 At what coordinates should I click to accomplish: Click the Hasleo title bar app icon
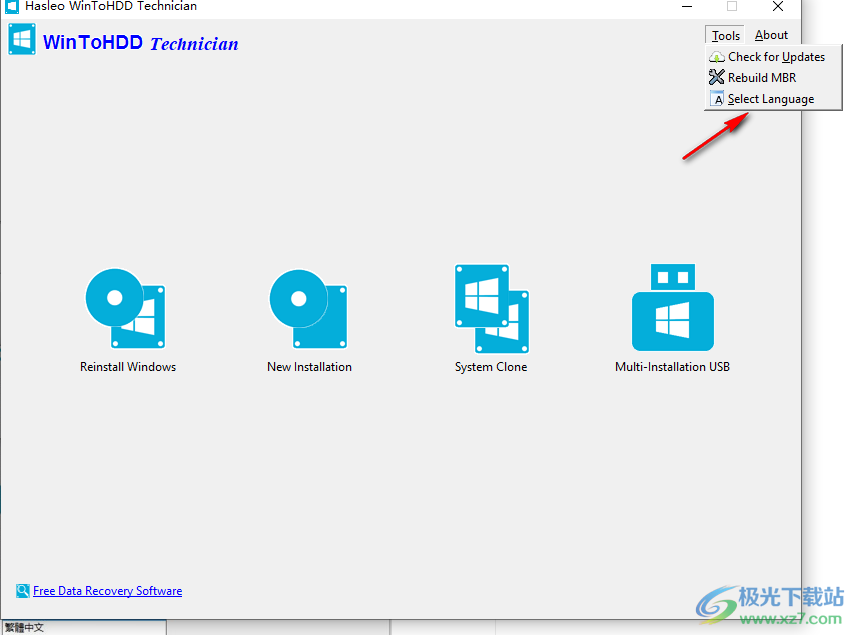[x=11, y=7]
